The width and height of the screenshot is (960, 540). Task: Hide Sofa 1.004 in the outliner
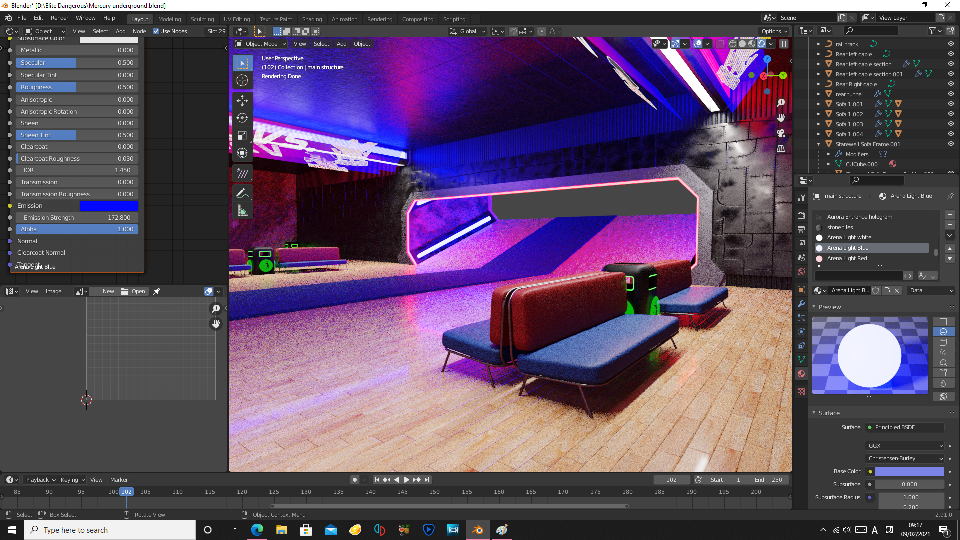[x=951, y=133]
